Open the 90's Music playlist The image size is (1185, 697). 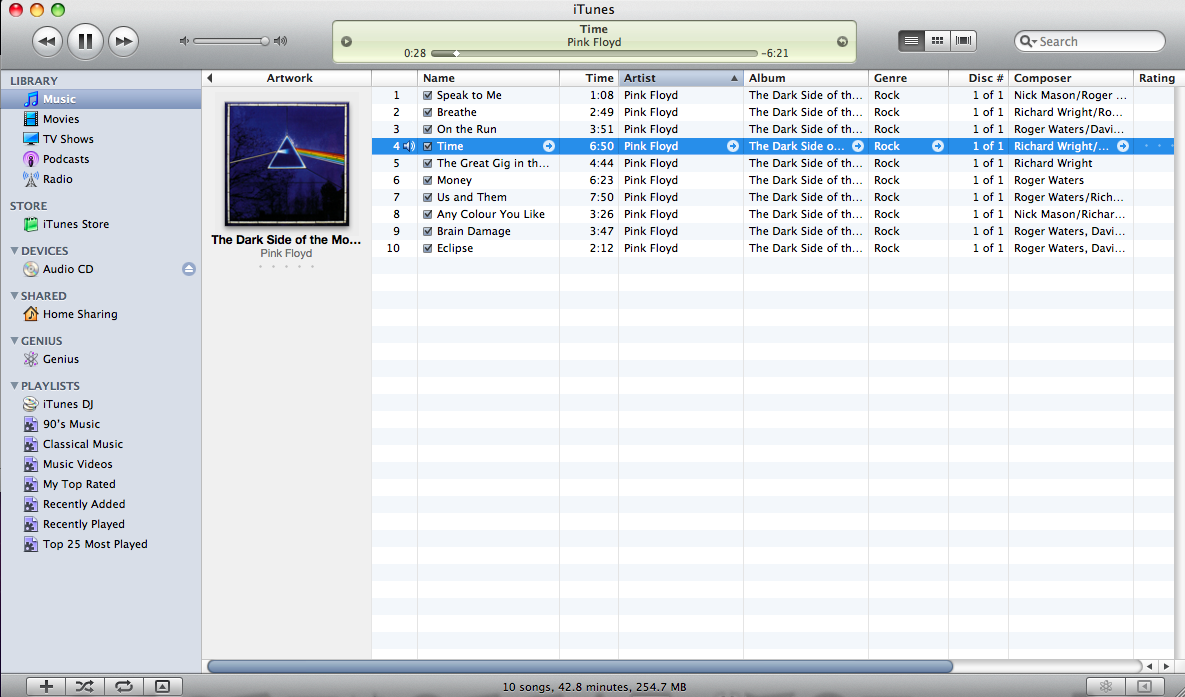tap(71, 424)
